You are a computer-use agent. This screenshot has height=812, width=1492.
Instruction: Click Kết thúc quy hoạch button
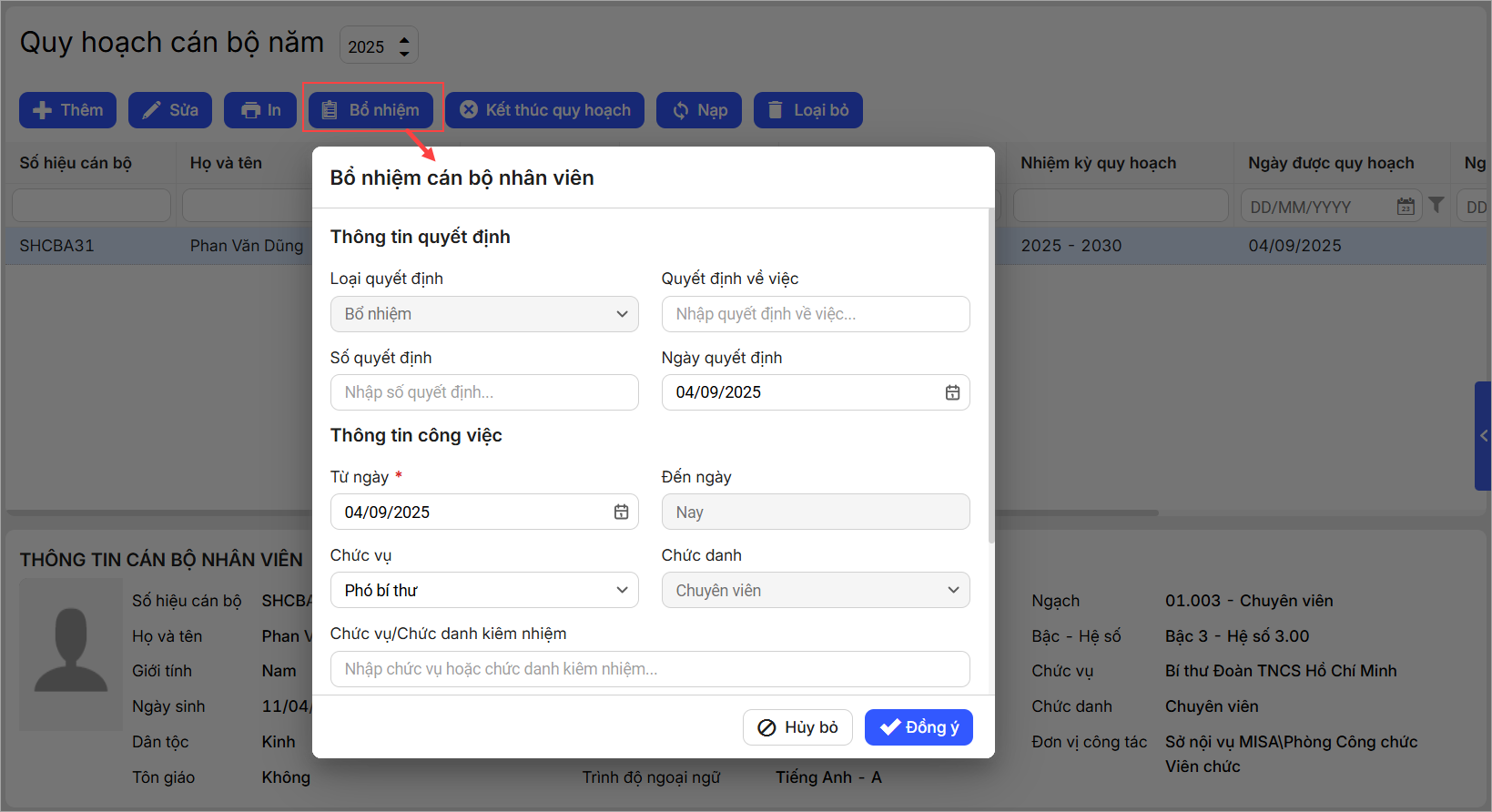[544, 110]
